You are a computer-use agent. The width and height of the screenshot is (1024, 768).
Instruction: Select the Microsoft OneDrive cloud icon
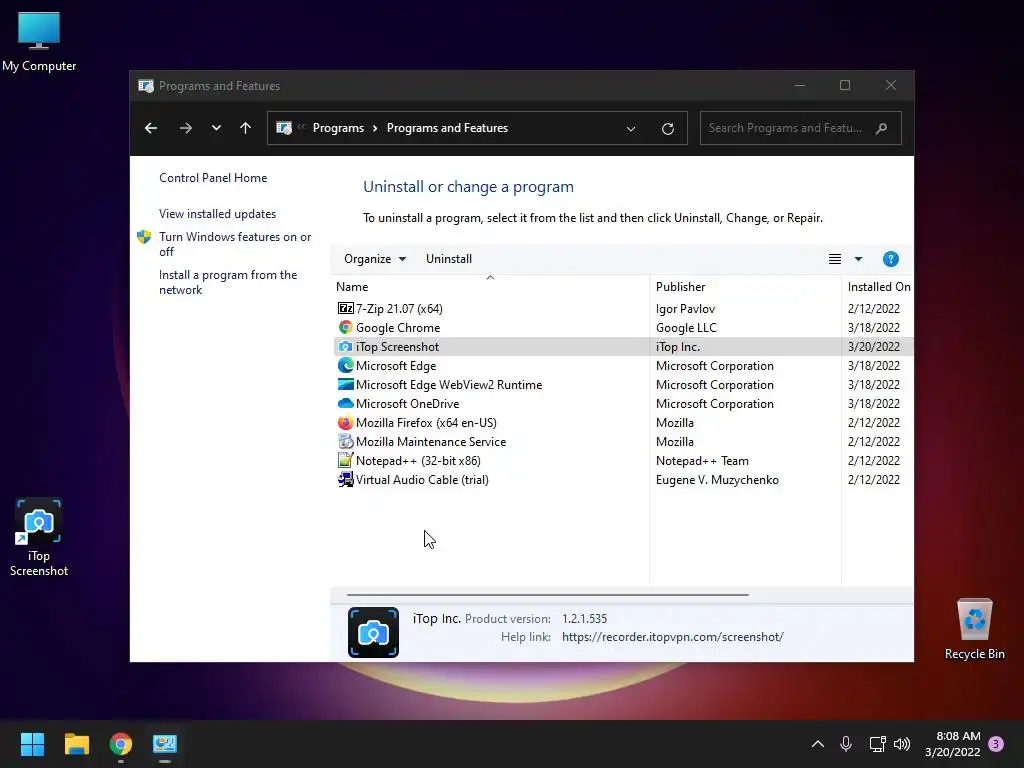coord(345,404)
